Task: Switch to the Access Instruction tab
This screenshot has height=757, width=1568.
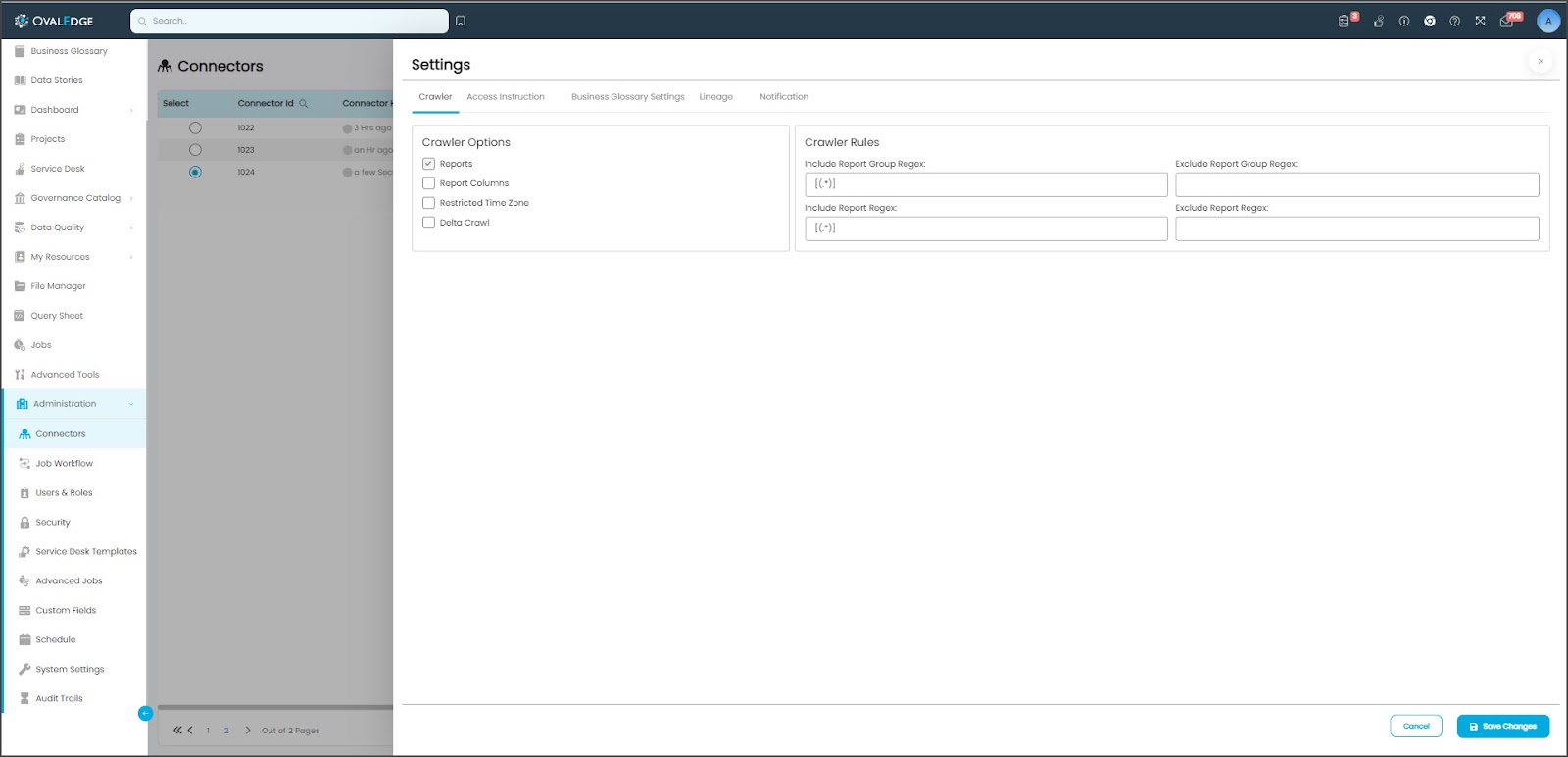Action: [506, 97]
